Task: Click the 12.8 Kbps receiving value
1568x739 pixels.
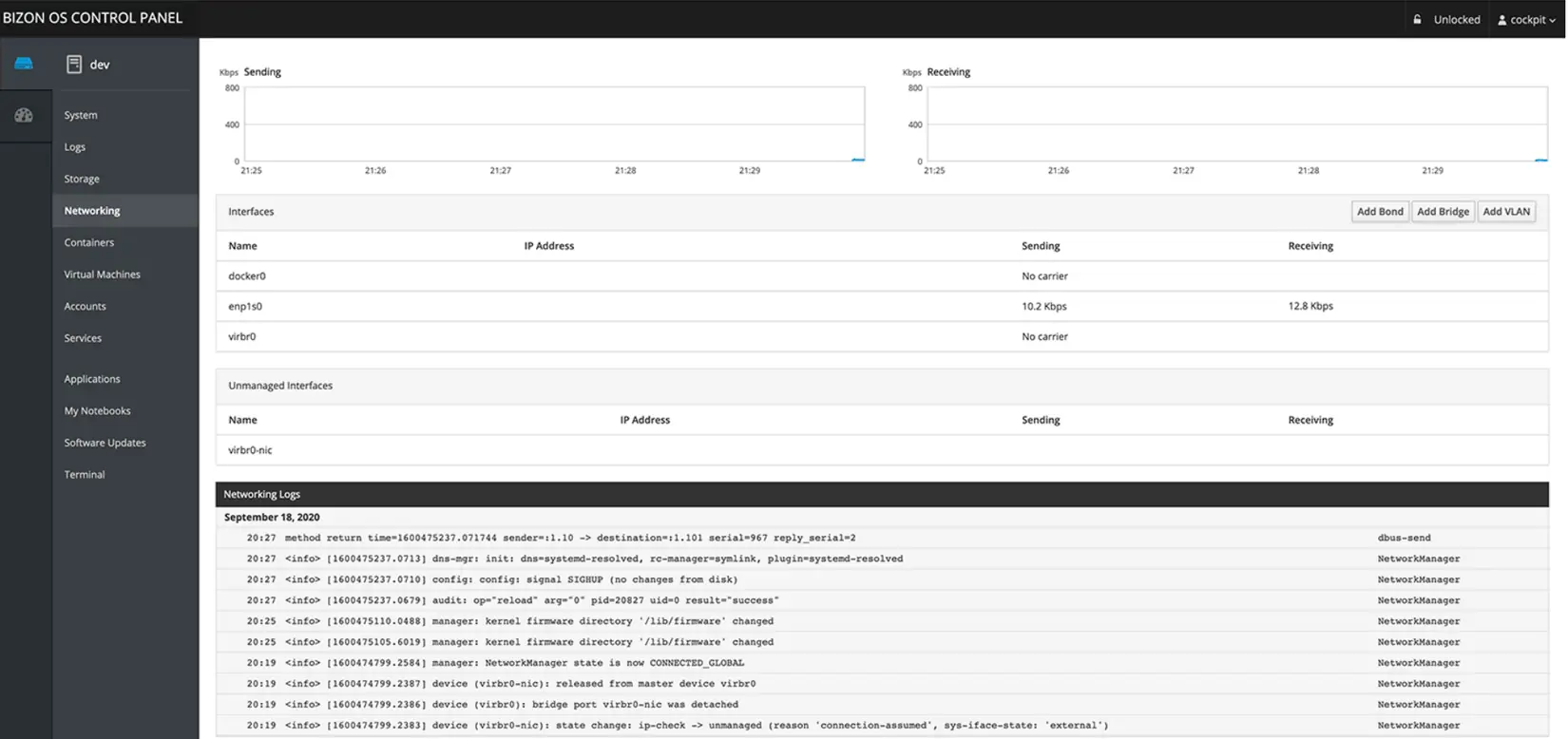Action: click(1310, 307)
